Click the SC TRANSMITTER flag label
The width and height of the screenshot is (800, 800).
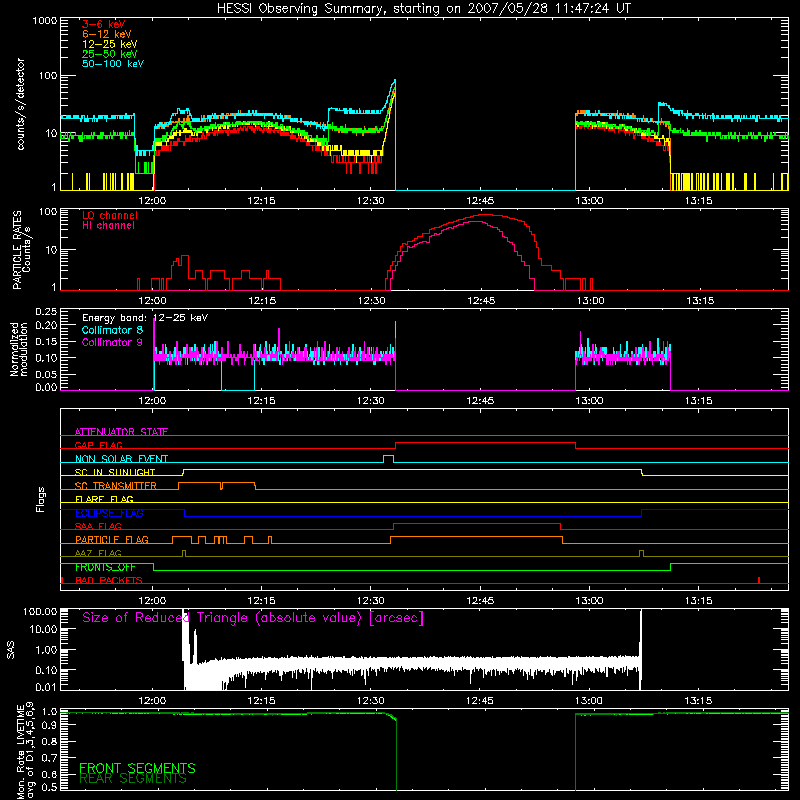pyautogui.click(x=116, y=486)
